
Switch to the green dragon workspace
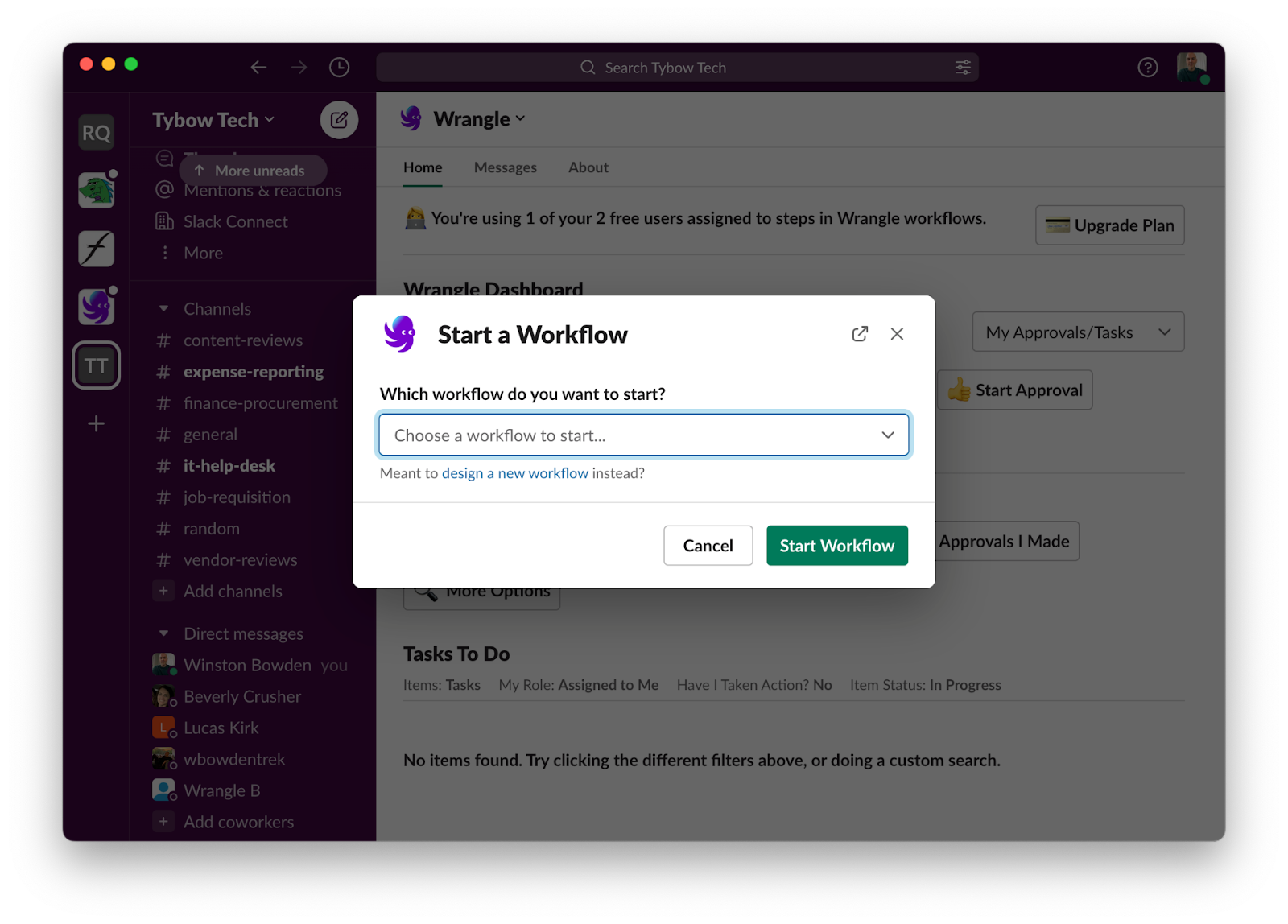coord(97,191)
